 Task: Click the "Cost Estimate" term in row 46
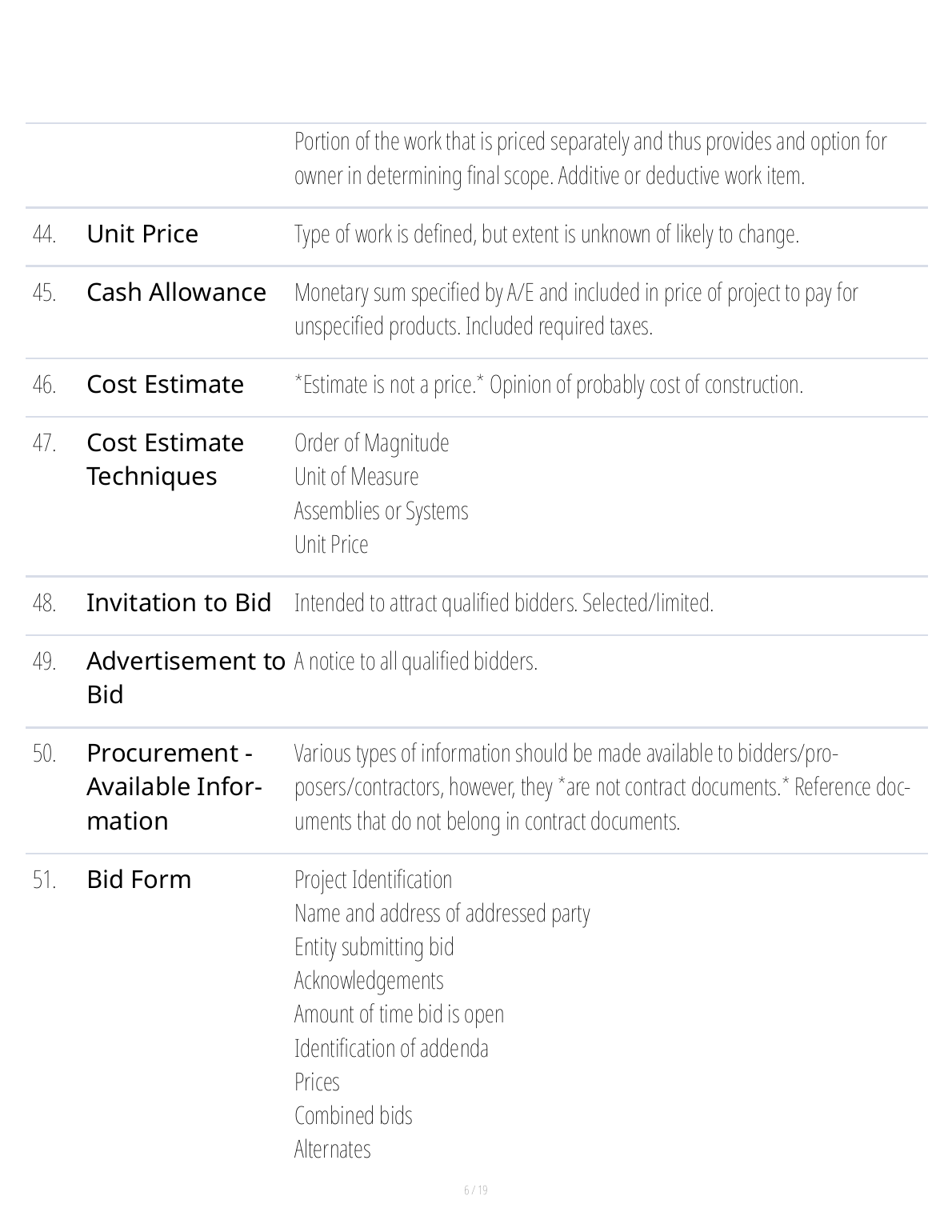pyautogui.click(x=165, y=385)
